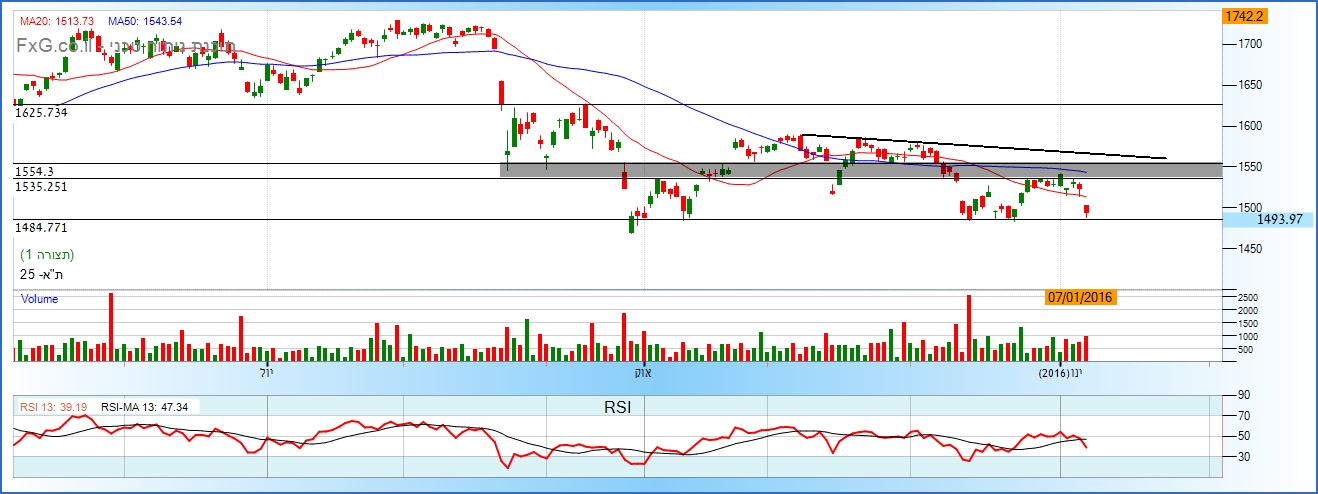
Task: Click the 2500 volume axis value
Action: point(1248,298)
